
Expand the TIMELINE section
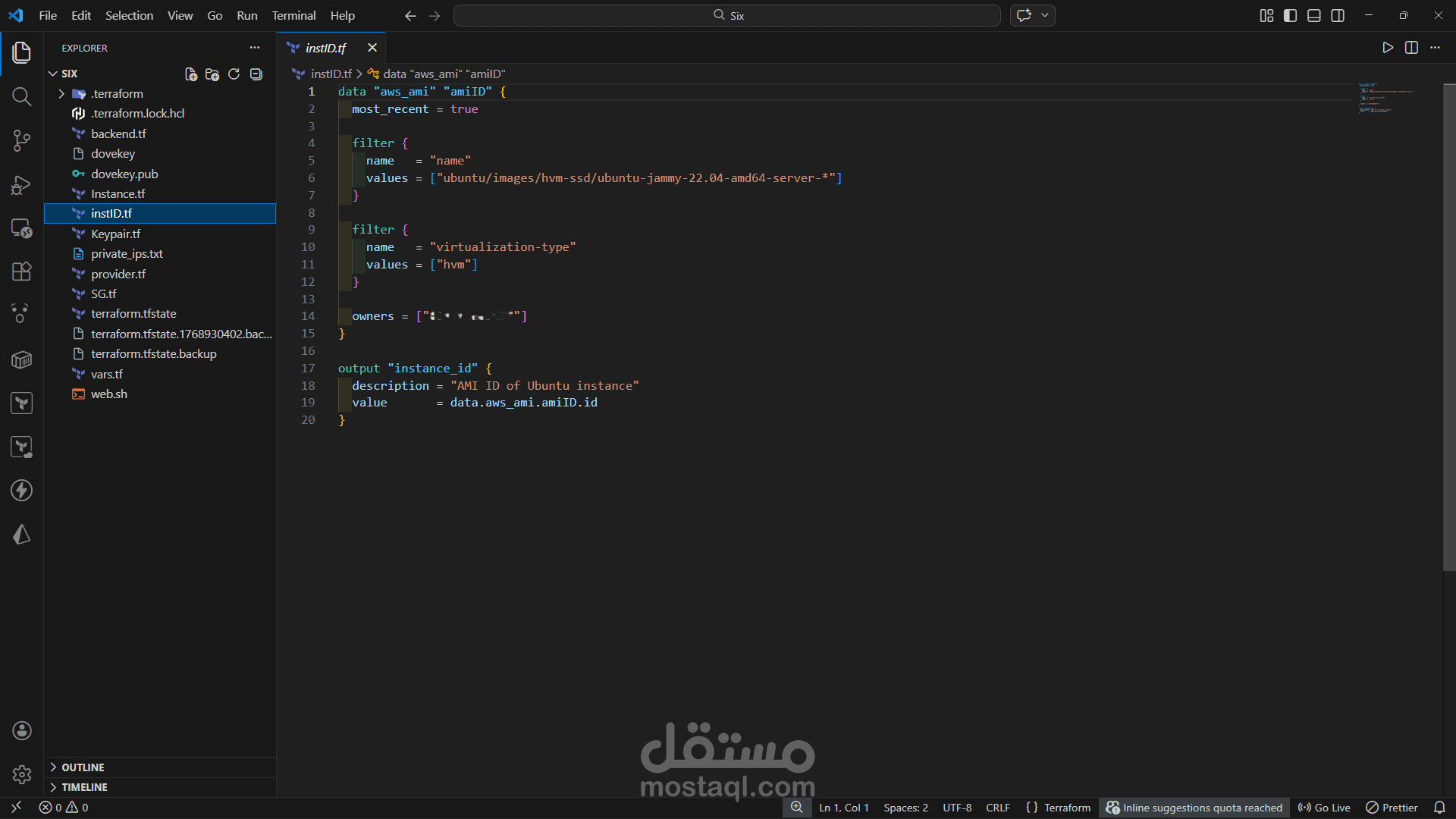coord(83,787)
